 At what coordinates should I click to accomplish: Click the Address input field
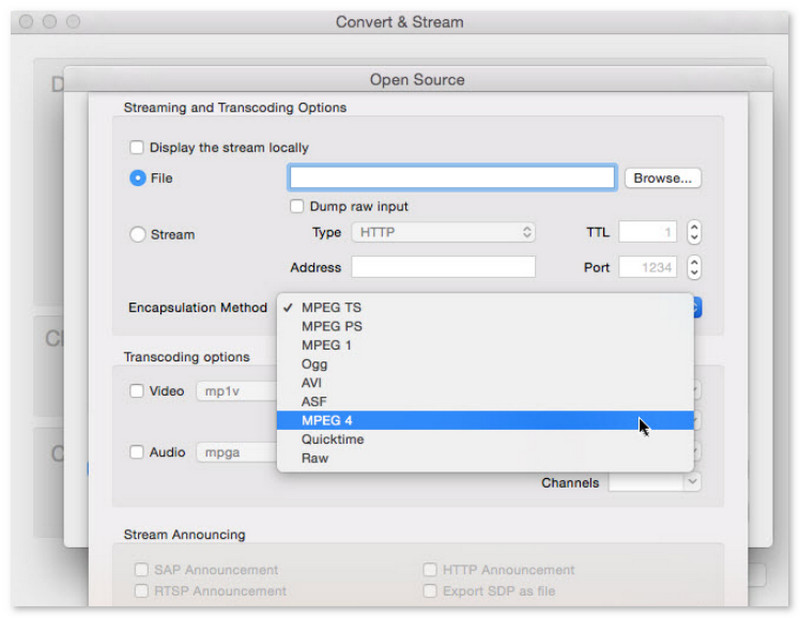click(x=444, y=266)
